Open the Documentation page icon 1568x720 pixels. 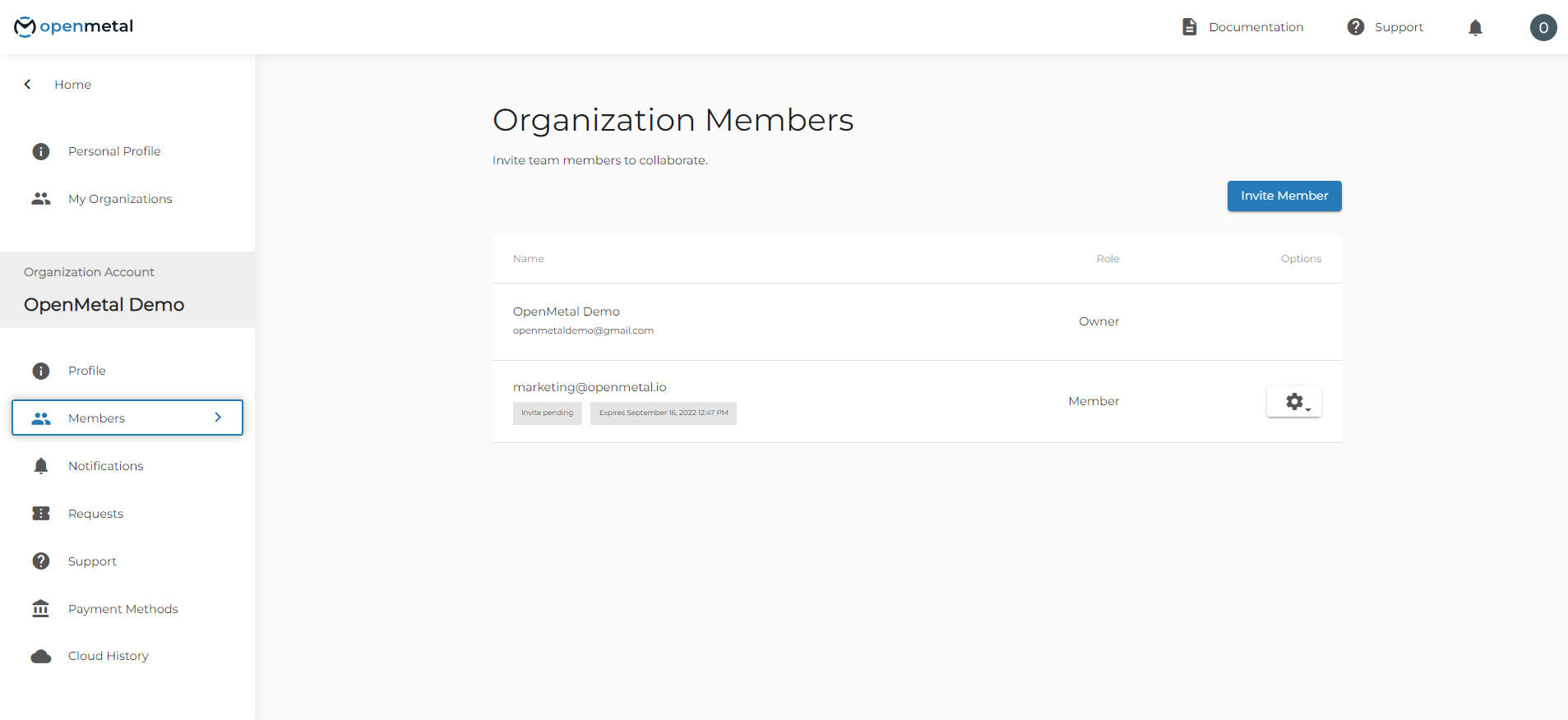[x=1189, y=27]
